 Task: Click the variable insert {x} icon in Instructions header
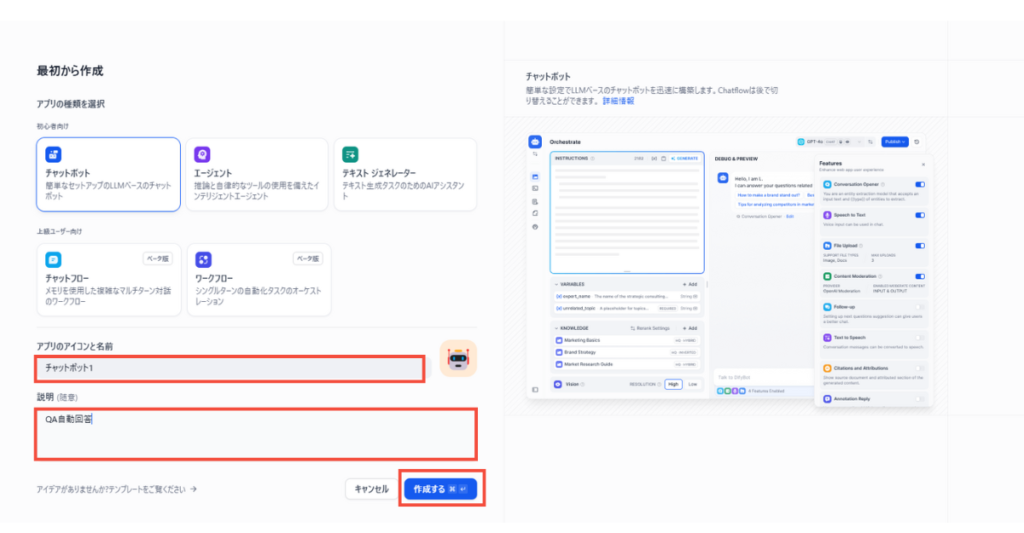pos(654,159)
